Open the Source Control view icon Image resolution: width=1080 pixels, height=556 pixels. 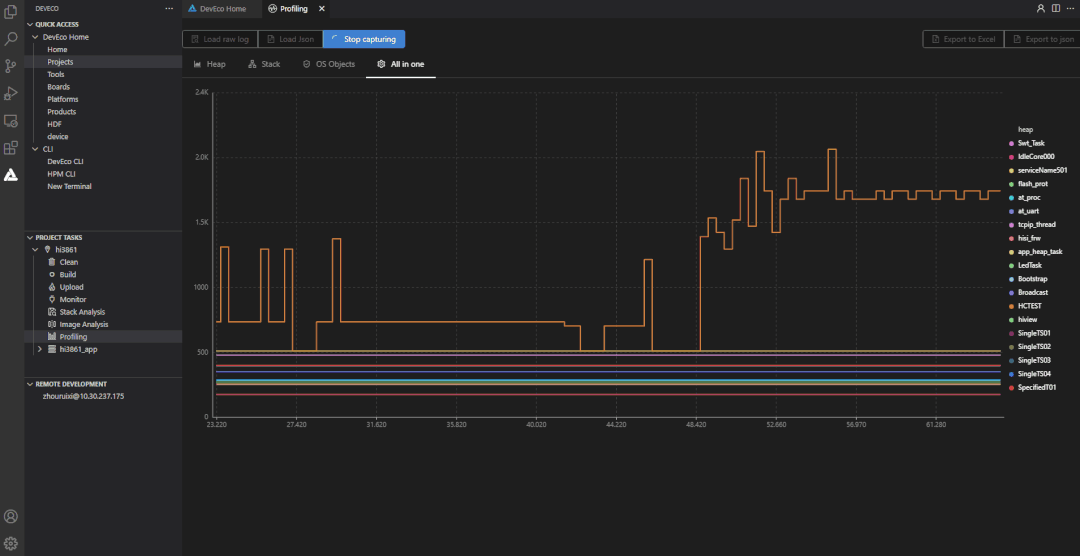11,66
